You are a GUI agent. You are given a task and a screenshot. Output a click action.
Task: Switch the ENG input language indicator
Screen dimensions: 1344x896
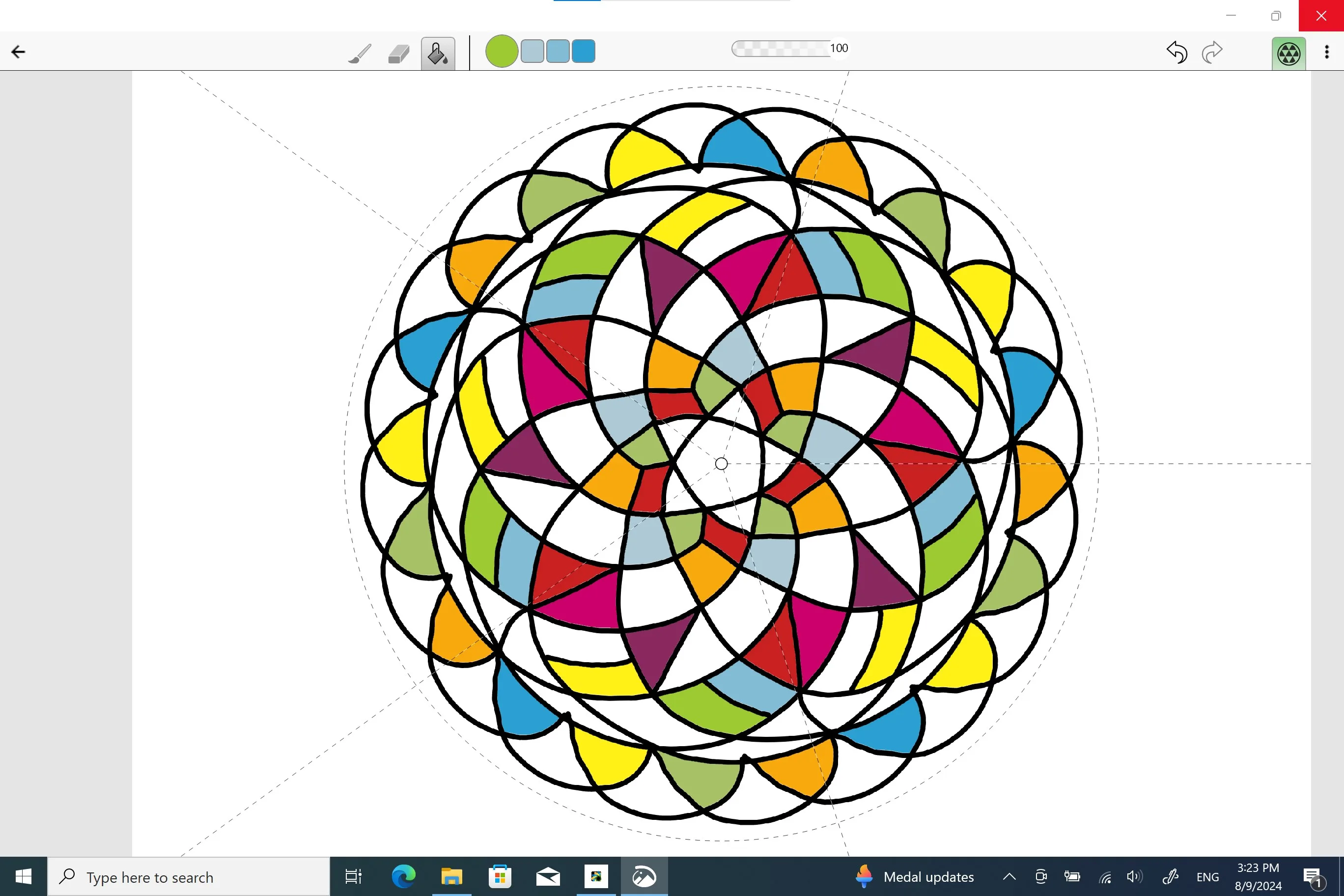tap(1207, 877)
